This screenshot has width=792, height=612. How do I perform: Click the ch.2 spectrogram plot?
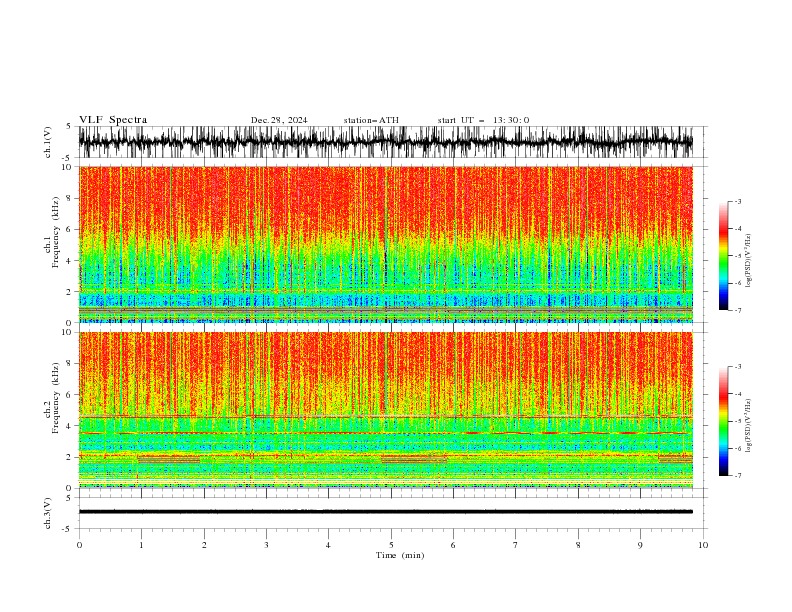tap(386, 410)
